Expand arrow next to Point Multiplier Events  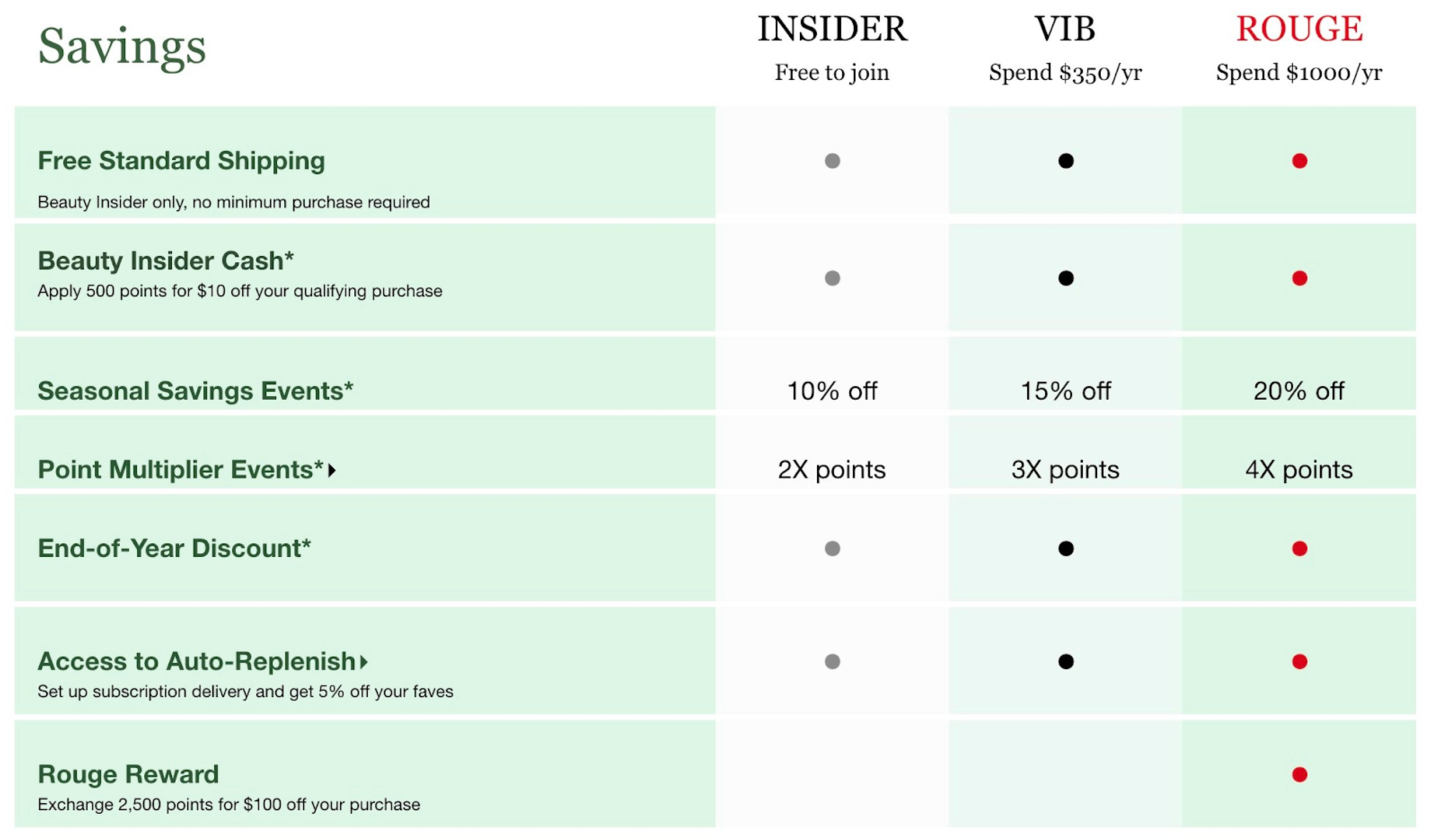click(x=332, y=470)
